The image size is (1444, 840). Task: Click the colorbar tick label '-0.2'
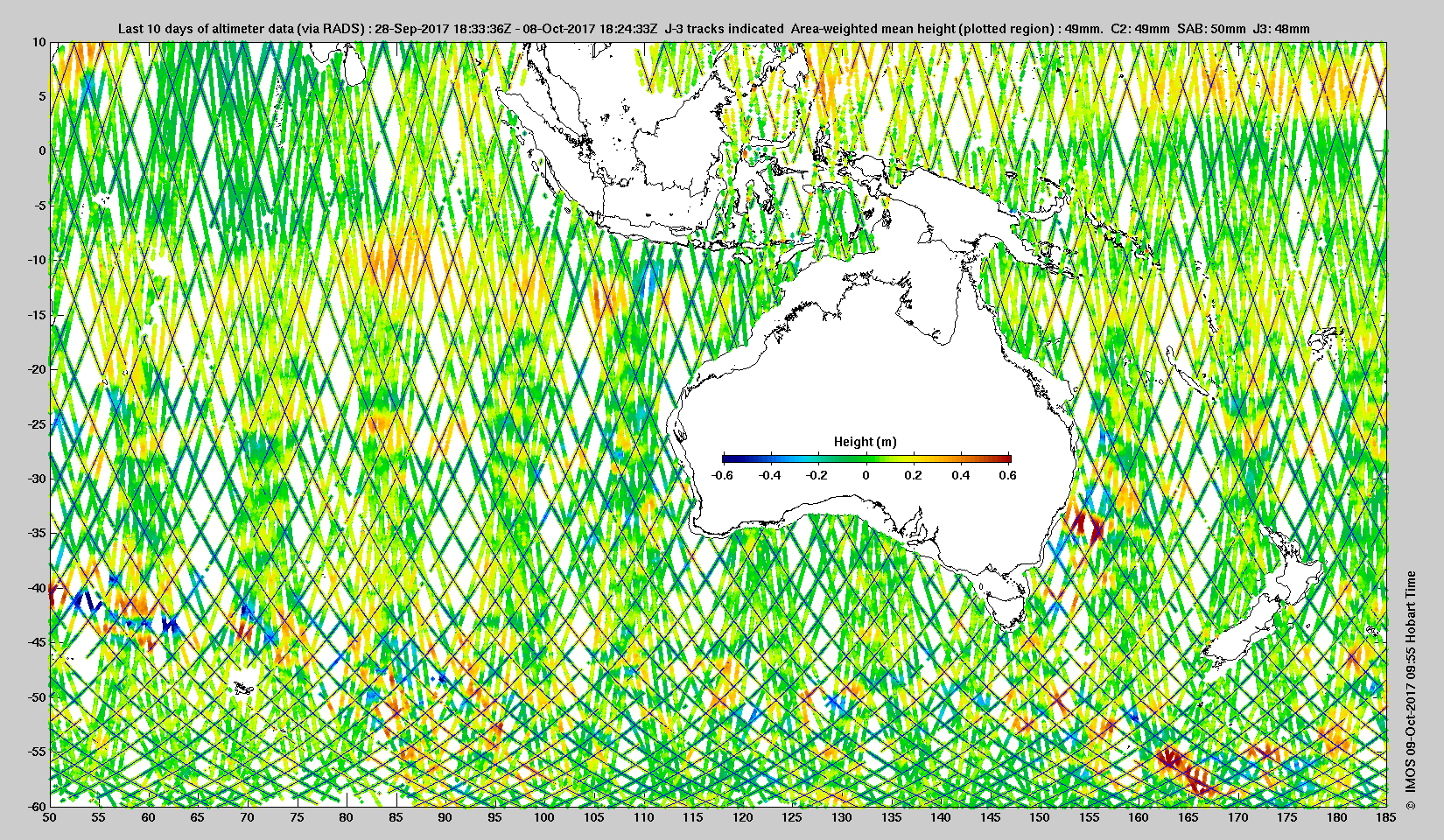pyautogui.click(x=817, y=475)
